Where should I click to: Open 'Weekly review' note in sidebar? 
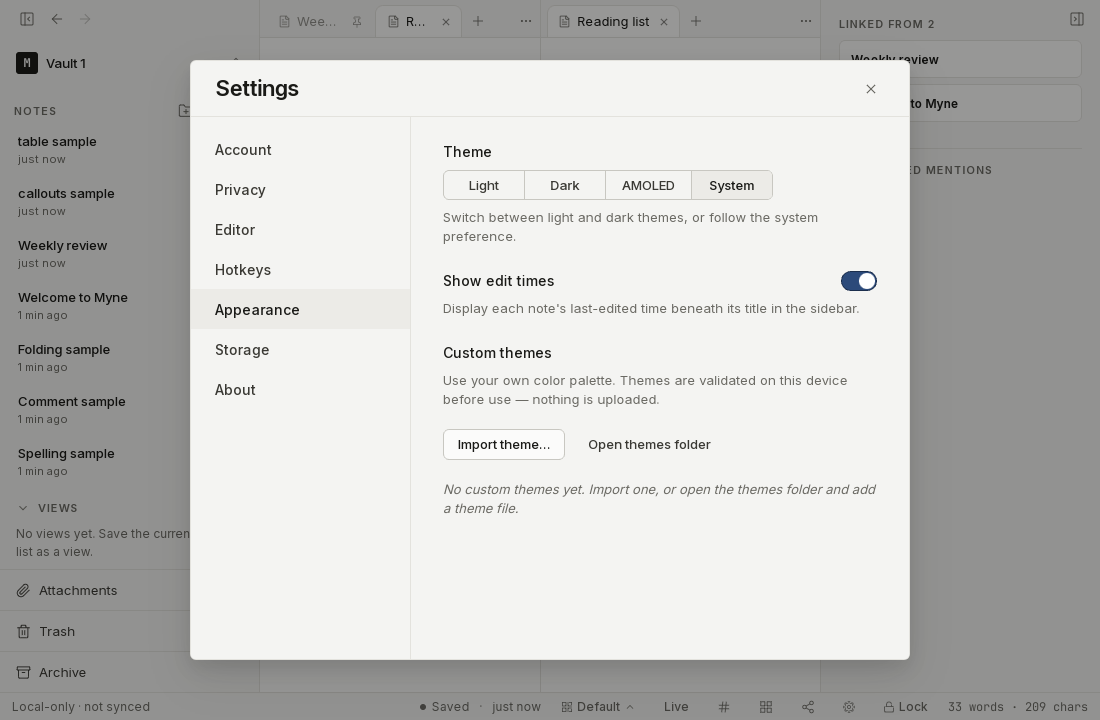(x=95, y=253)
